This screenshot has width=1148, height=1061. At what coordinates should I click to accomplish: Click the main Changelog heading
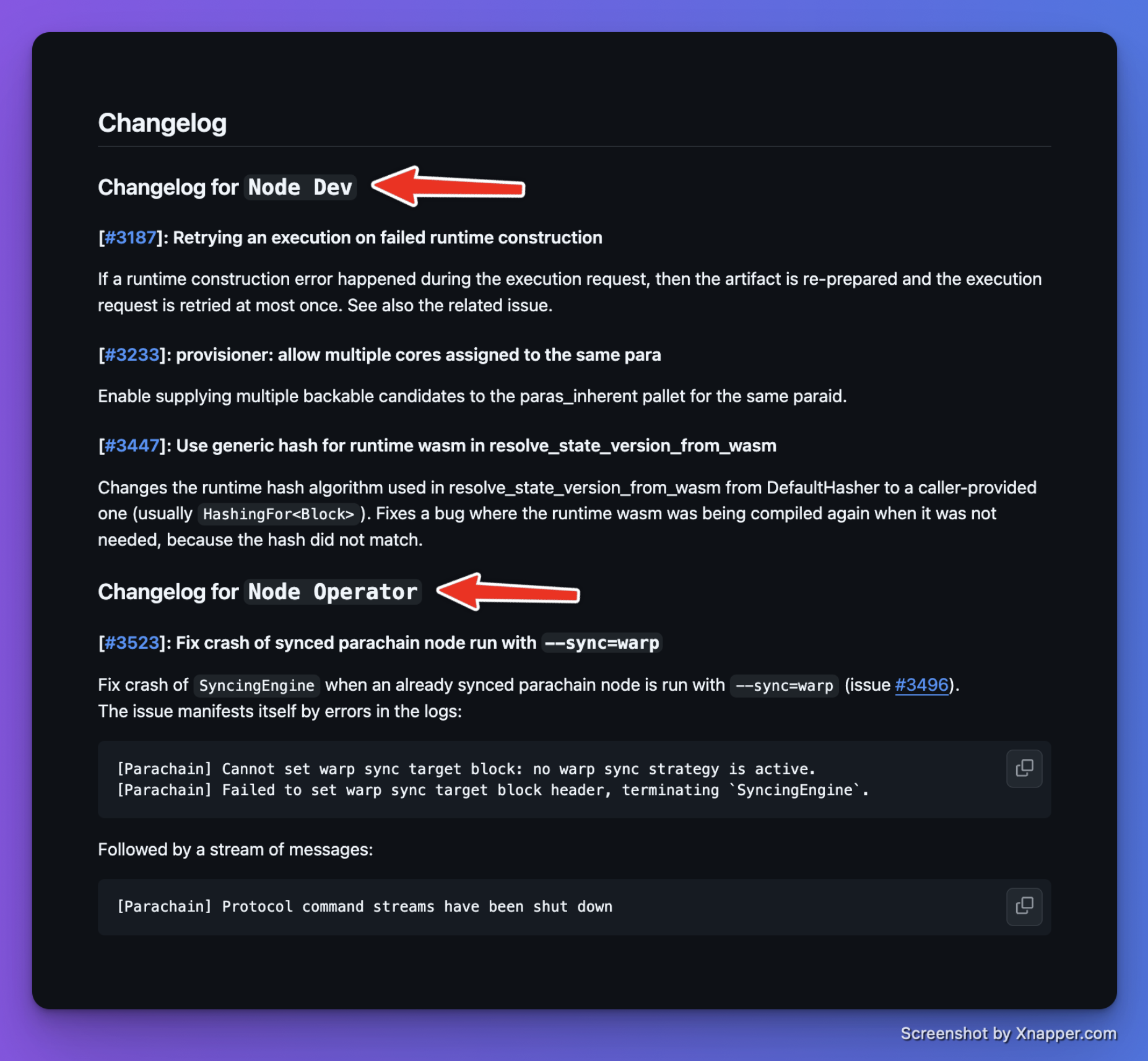162,123
